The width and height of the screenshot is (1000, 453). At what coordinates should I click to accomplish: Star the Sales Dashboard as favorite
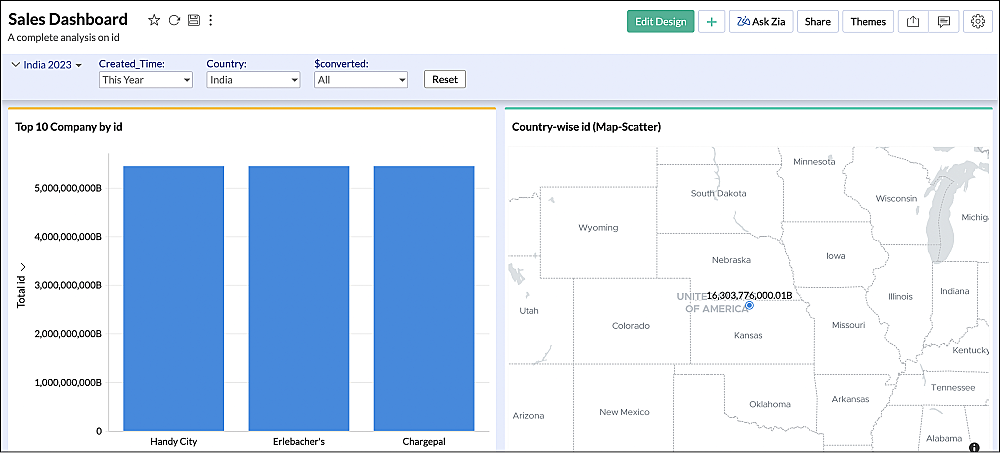click(x=154, y=20)
